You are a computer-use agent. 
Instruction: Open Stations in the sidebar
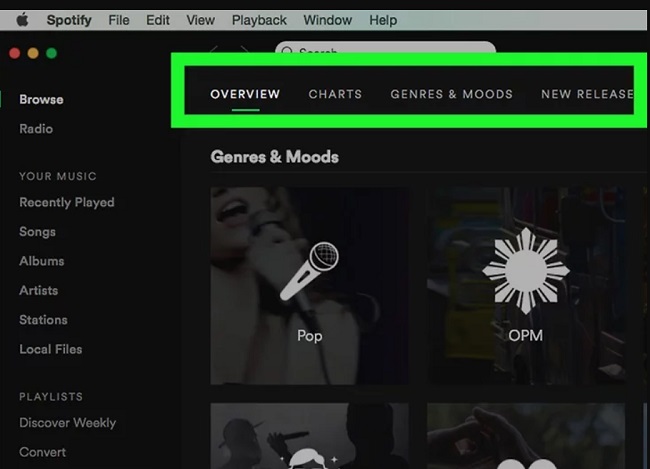click(44, 320)
